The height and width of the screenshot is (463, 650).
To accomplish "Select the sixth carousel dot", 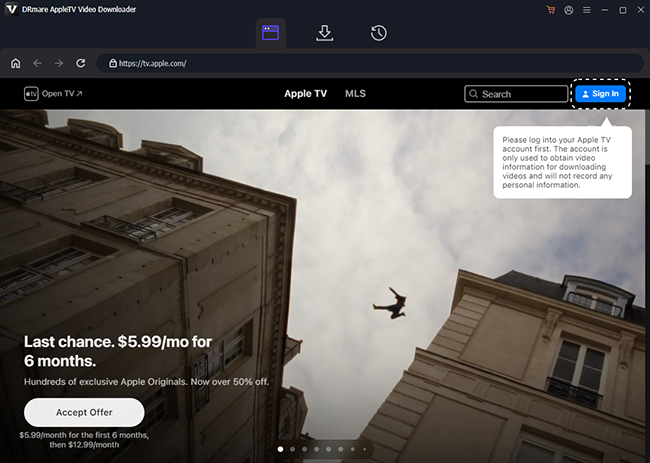I will click(x=341, y=449).
